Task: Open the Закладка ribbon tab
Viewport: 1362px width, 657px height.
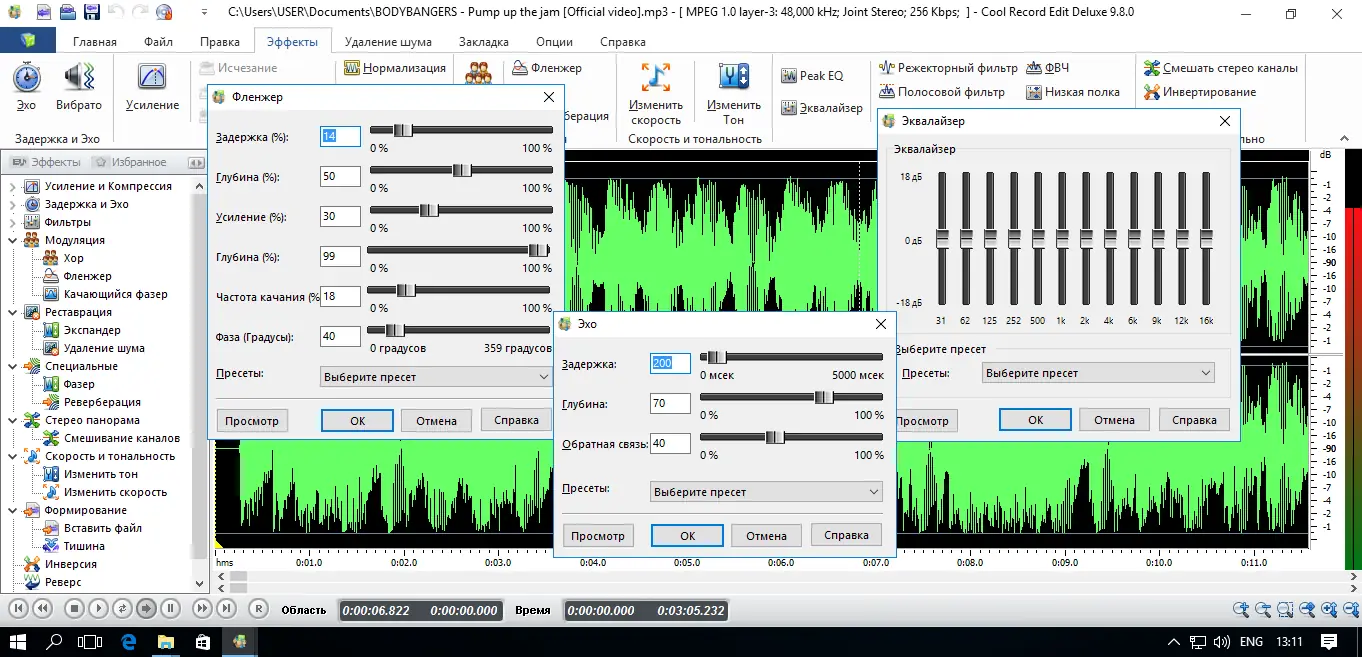Action: pos(484,42)
